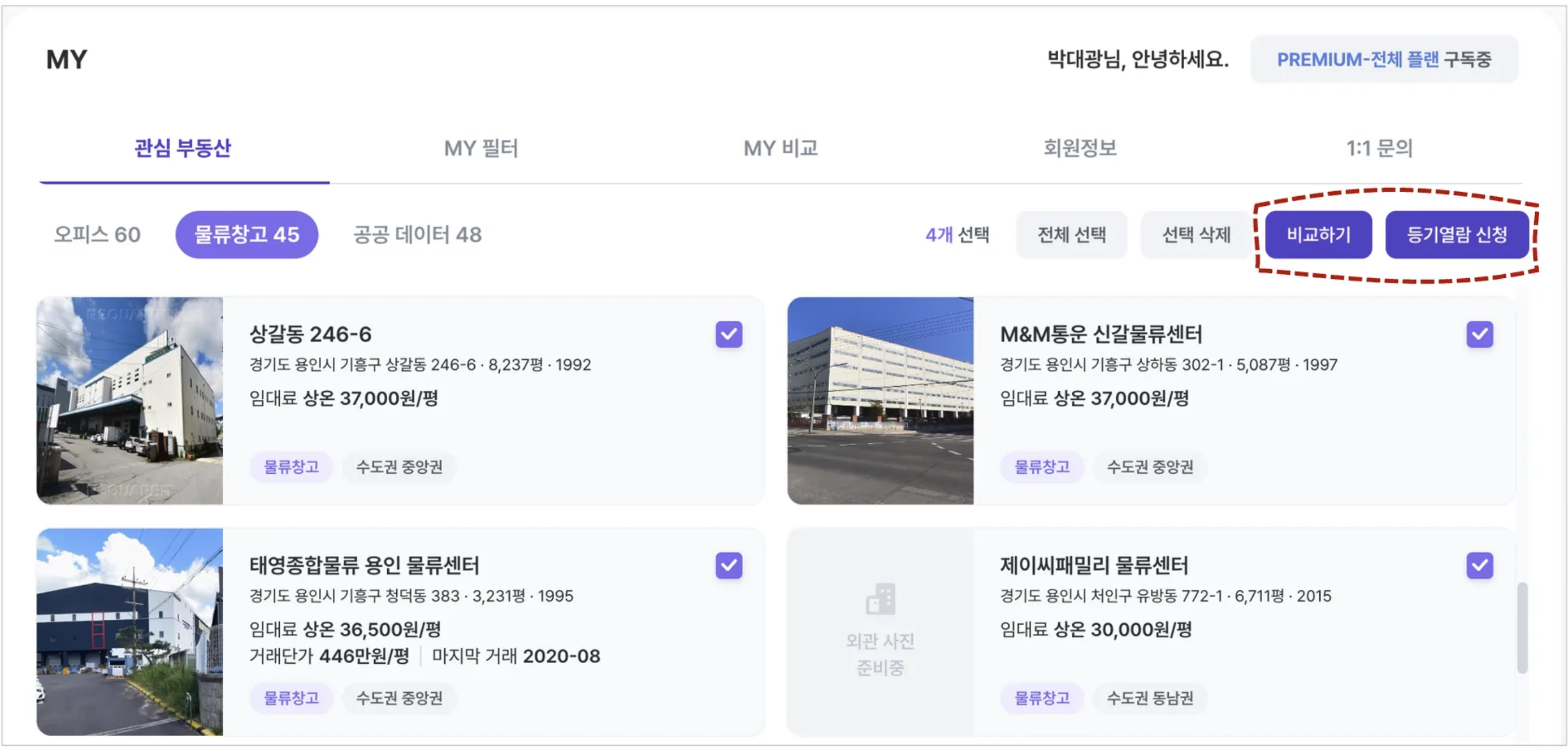Select the 1:1 문의 tab
This screenshot has height=752, width=1568.
1379,148
